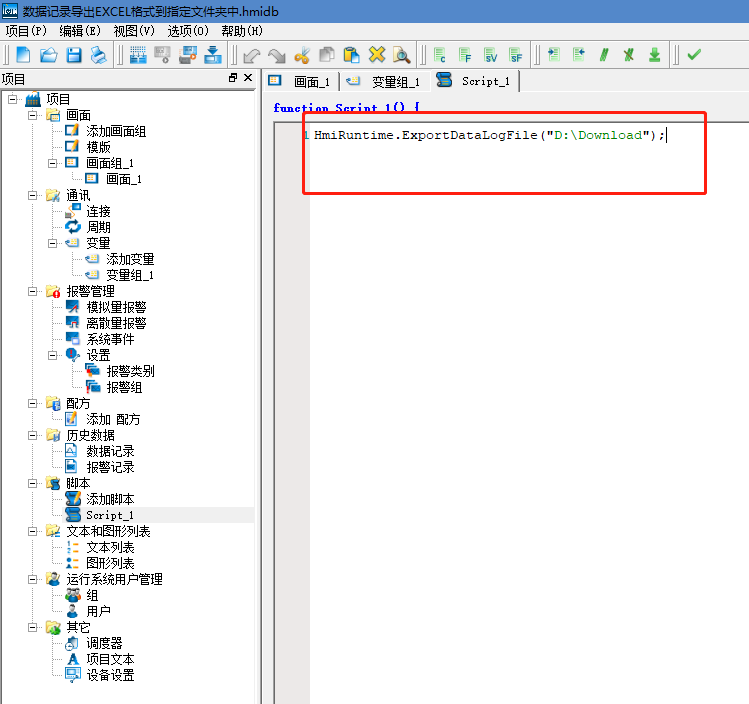Screen dimensions: 749x704
Task: Click the script toolbar icon labeled F
Action: [465, 55]
